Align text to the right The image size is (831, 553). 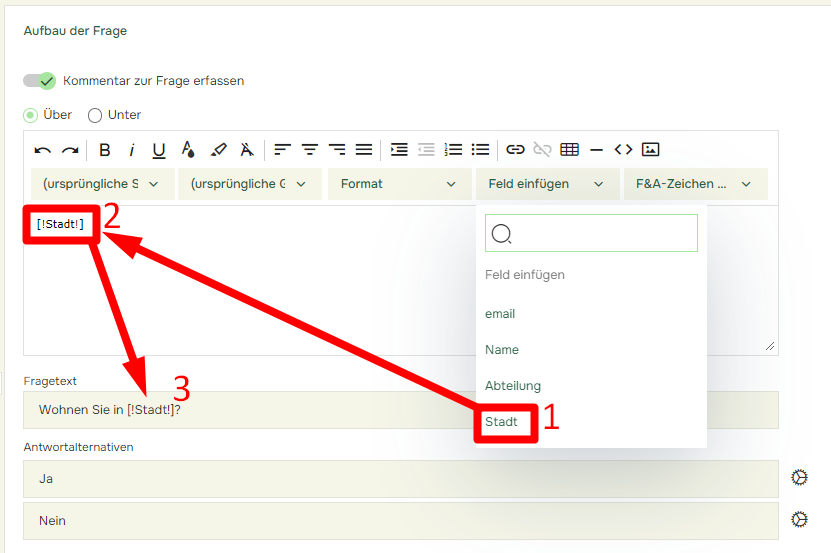[337, 150]
